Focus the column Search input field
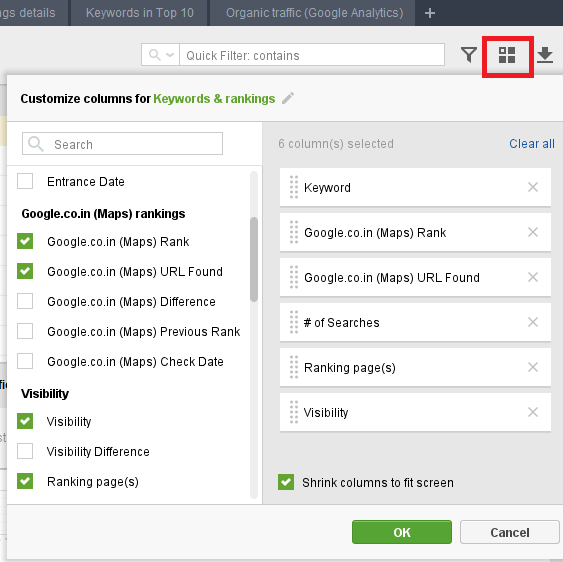The width and height of the screenshot is (563, 562). [122, 144]
